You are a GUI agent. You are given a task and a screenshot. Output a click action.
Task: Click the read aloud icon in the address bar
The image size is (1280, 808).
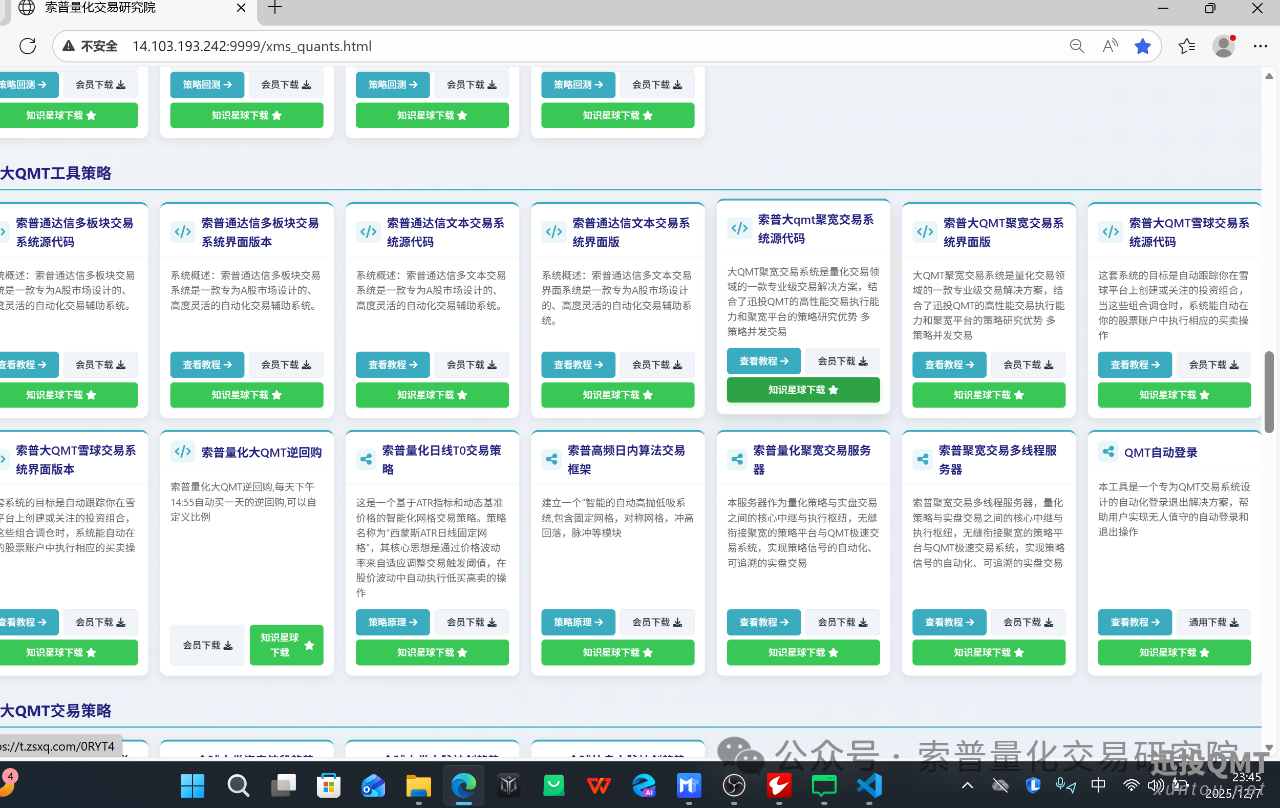(x=1110, y=46)
